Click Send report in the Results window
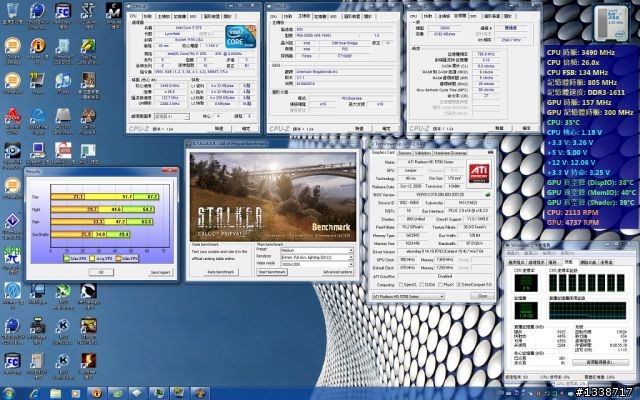 [x=160, y=272]
